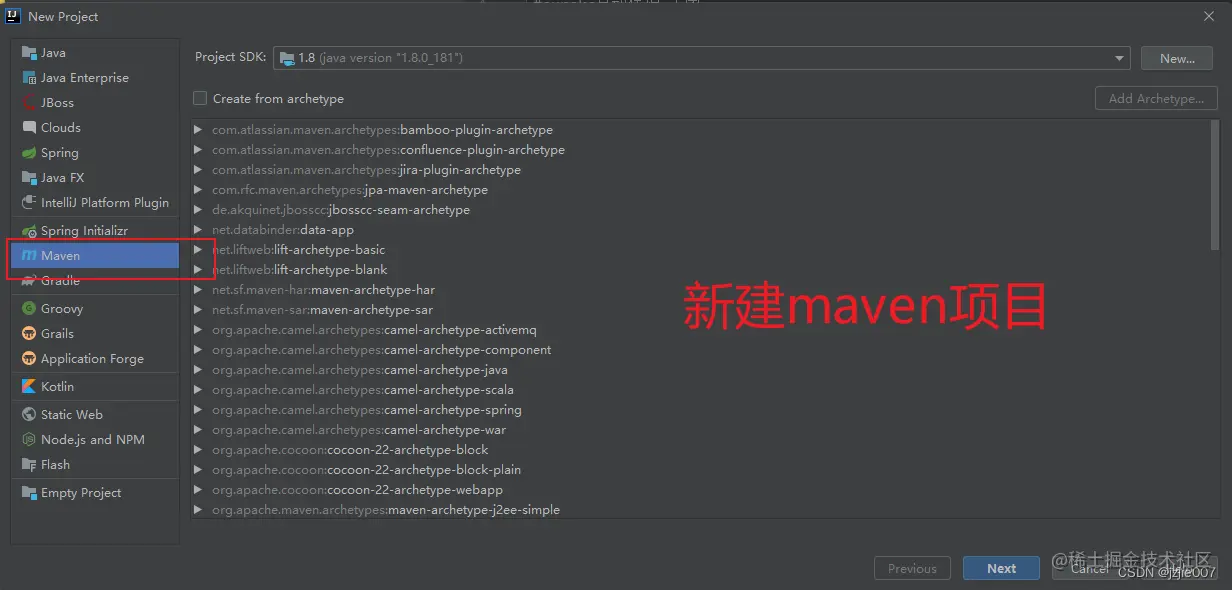Image resolution: width=1232 pixels, height=590 pixels.
Task: Choose Spring project type
Action: pos(95,152)
